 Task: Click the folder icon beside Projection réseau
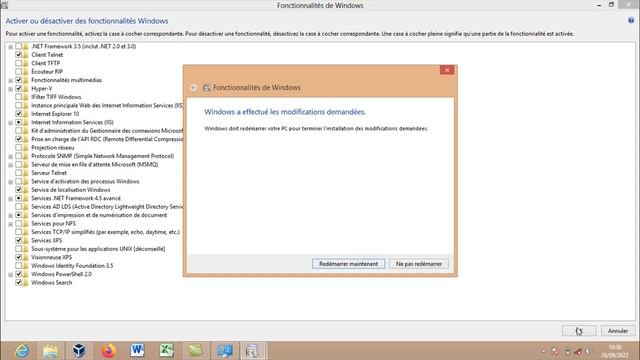click(x=25, y=148)
